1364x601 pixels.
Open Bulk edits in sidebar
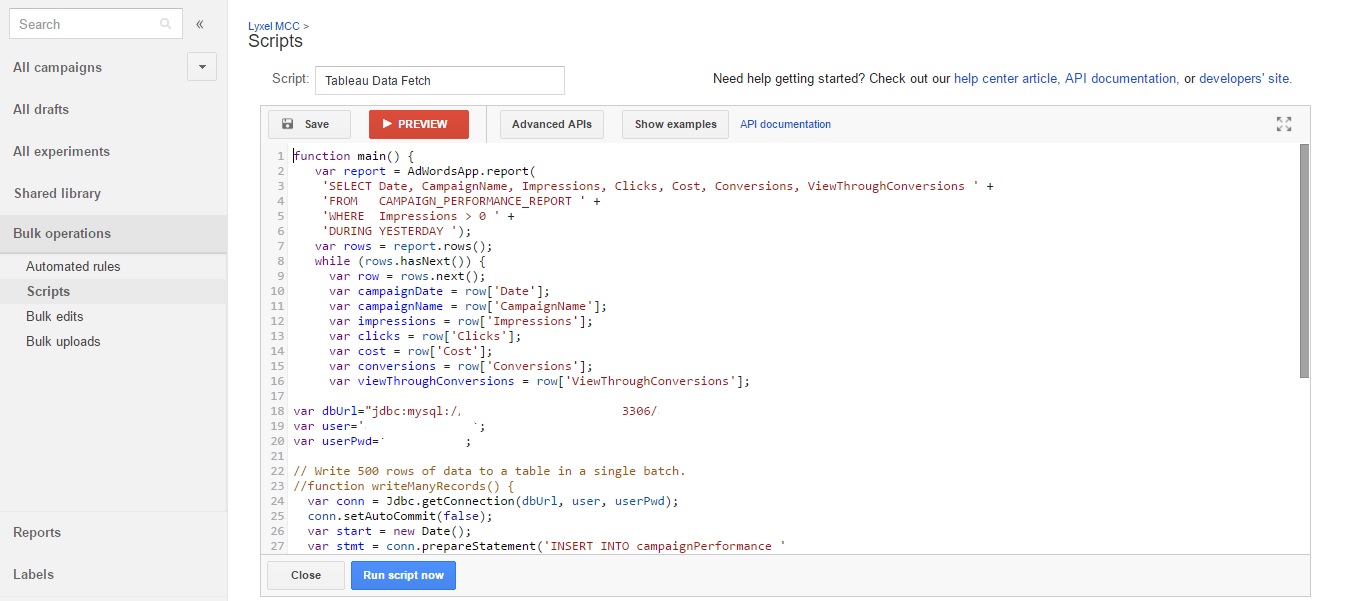[55, 316]
